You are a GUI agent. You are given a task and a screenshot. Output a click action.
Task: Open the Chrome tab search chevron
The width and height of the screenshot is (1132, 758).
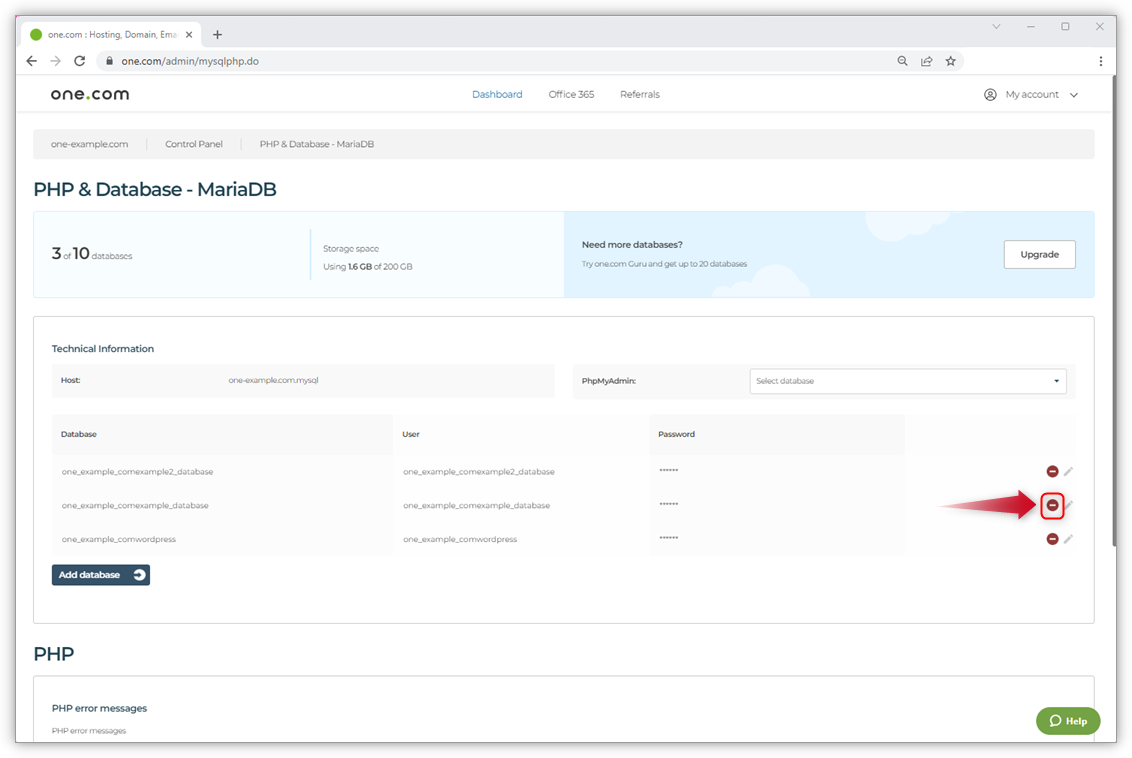[x=996, y=27]
